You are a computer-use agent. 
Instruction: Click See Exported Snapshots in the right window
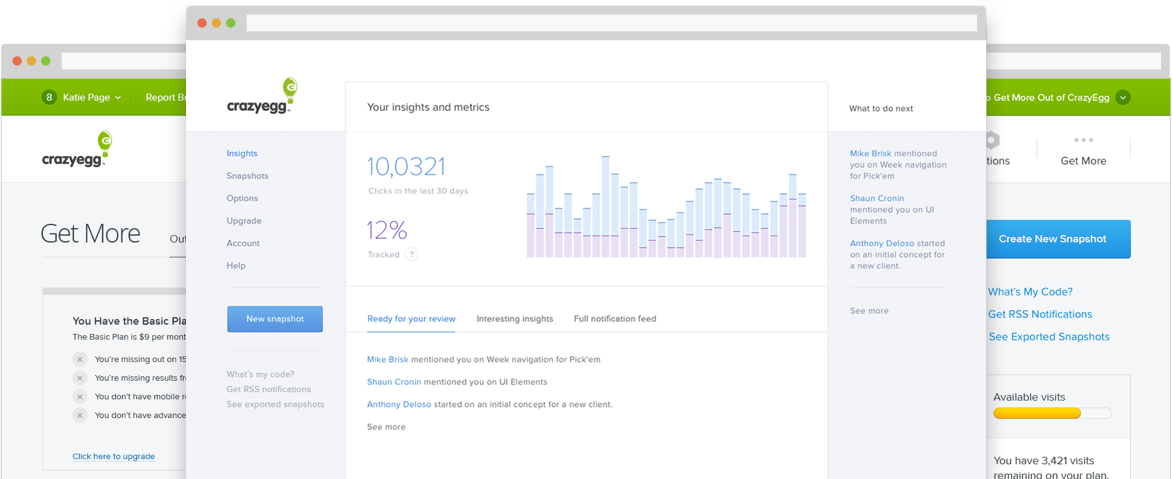(1049, 337)
